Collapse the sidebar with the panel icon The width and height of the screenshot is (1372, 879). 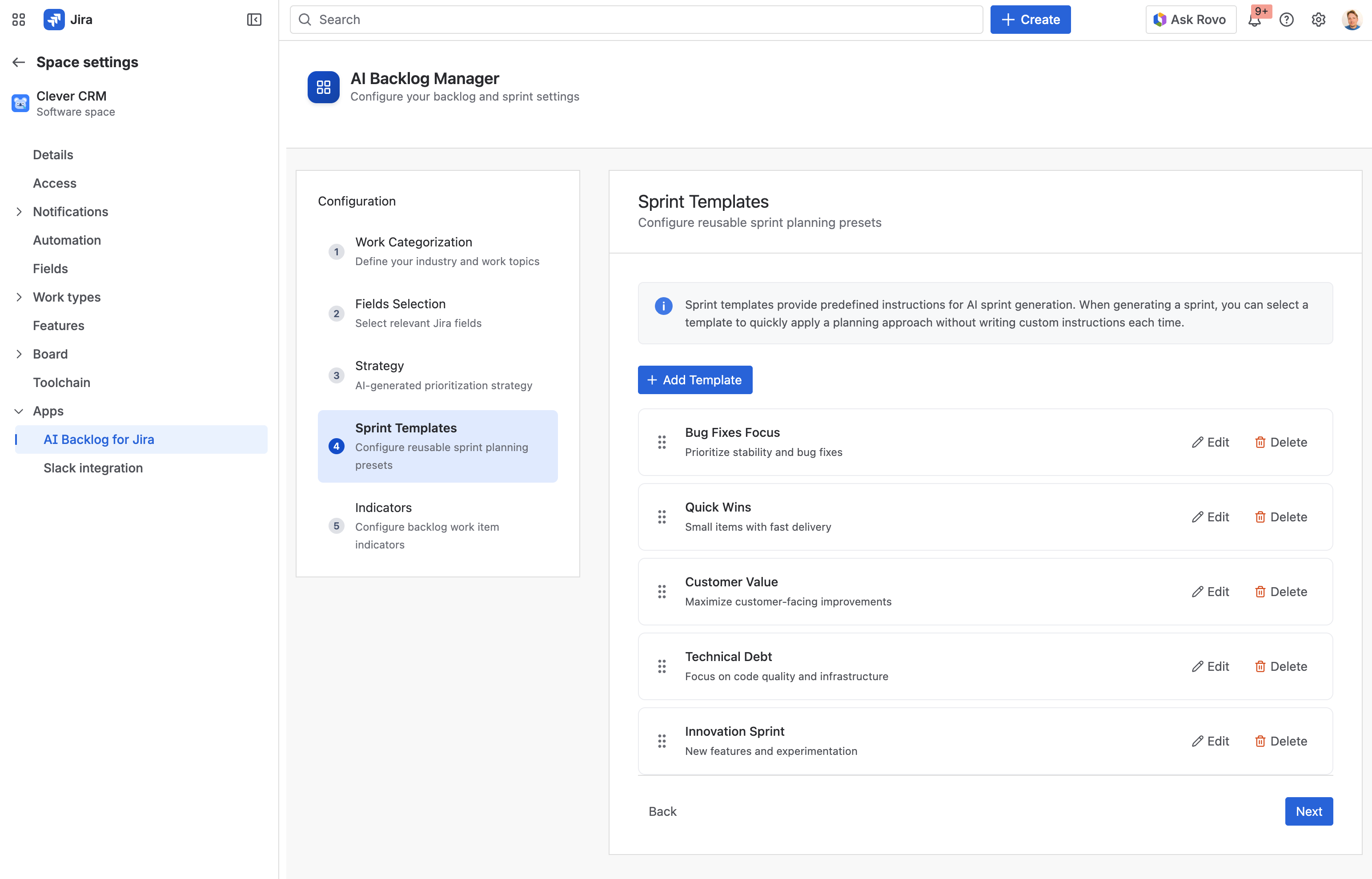254,19
